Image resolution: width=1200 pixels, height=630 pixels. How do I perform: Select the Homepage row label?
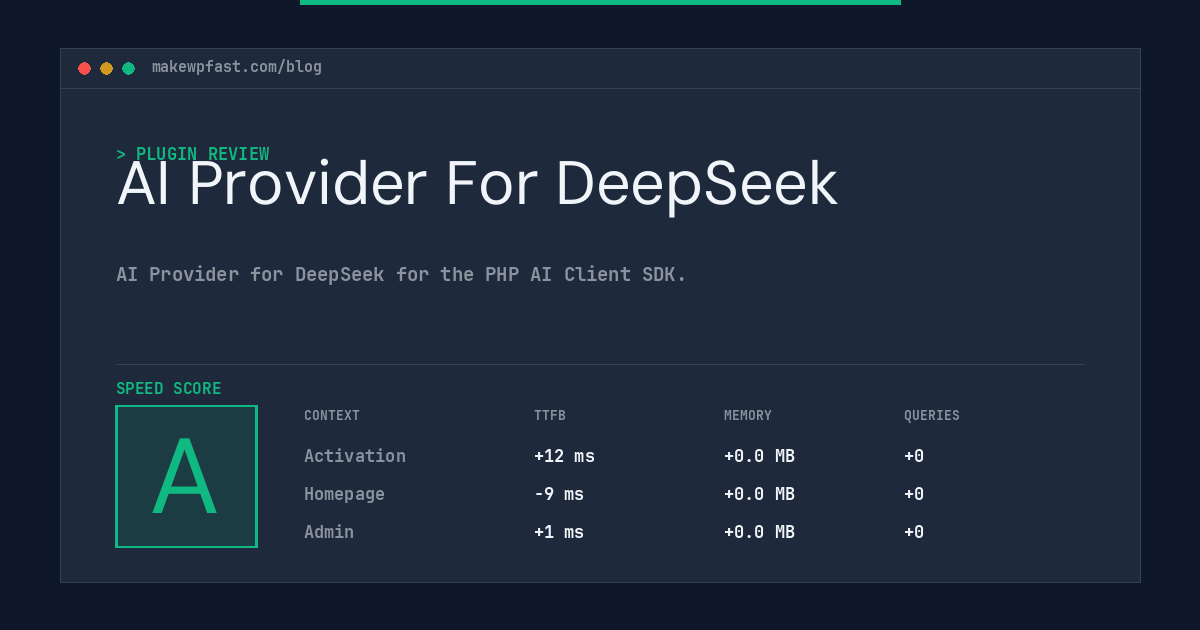pos(344,494)
